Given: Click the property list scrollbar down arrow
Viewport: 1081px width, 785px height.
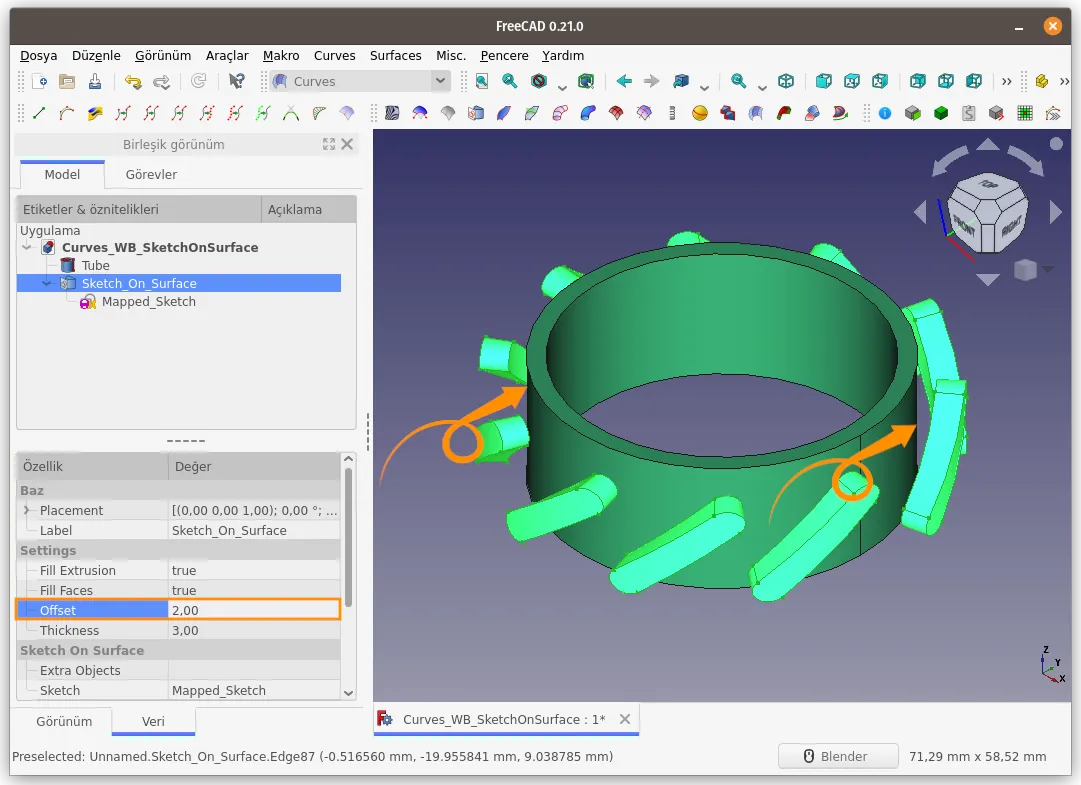Looking at the screenshot, I should click(348, 693).
